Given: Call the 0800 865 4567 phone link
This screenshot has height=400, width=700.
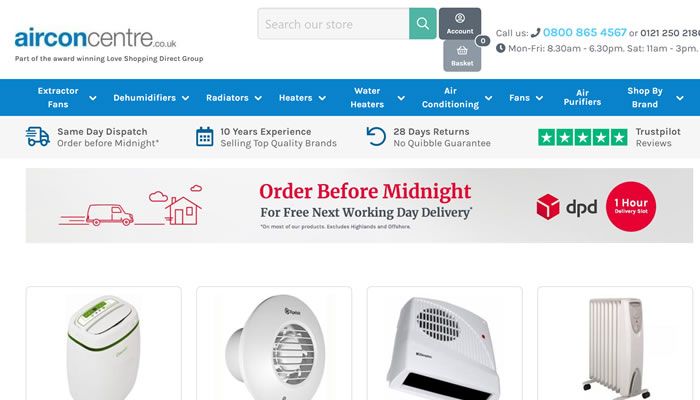Looking at the screenshot, I should [585, 33].
